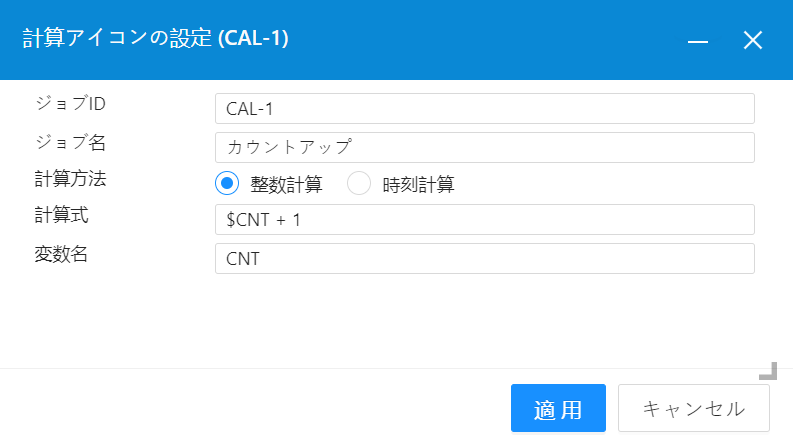Screen dimensions: 793x445
Task: Select the 整数計算 radio button
Action: 227,183
